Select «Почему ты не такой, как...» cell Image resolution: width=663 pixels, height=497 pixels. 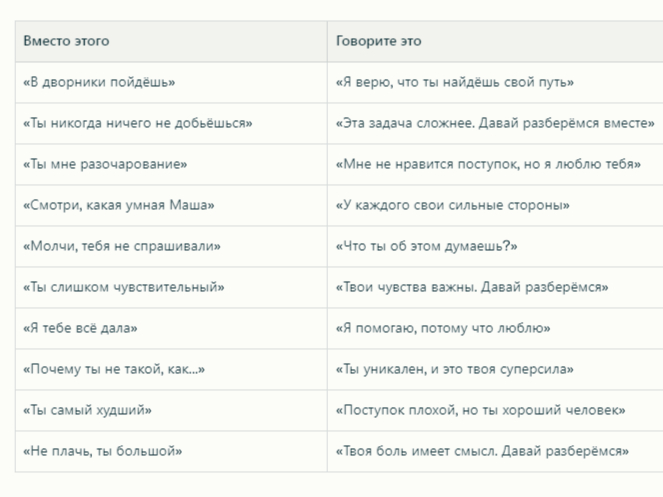(x=114, y=369)
